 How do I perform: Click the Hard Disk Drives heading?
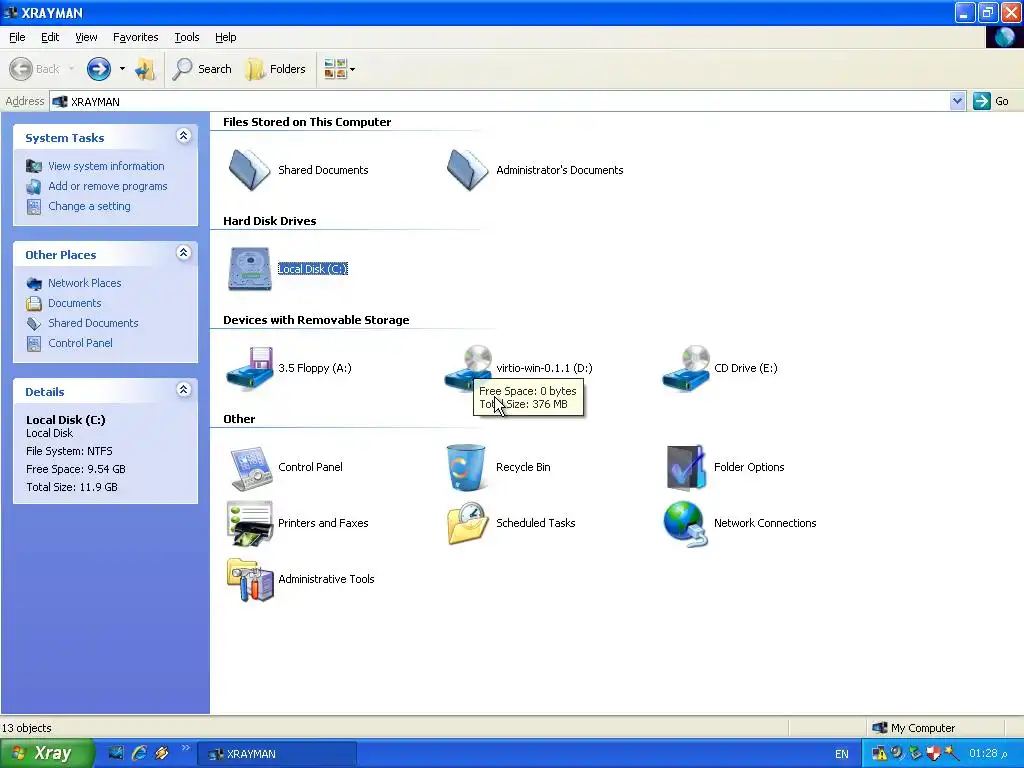(270, 221)
